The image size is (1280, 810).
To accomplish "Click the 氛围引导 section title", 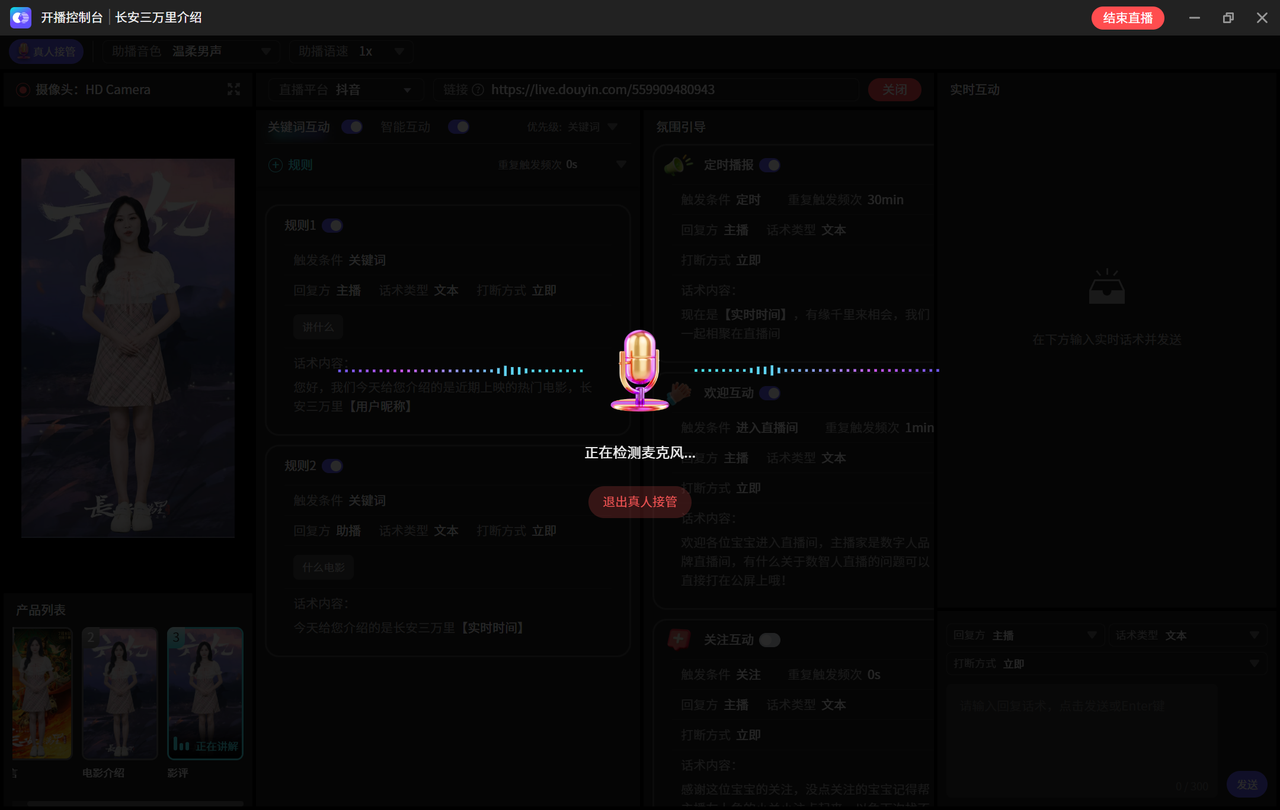I will pyautogui.click(x=681, y=127).
